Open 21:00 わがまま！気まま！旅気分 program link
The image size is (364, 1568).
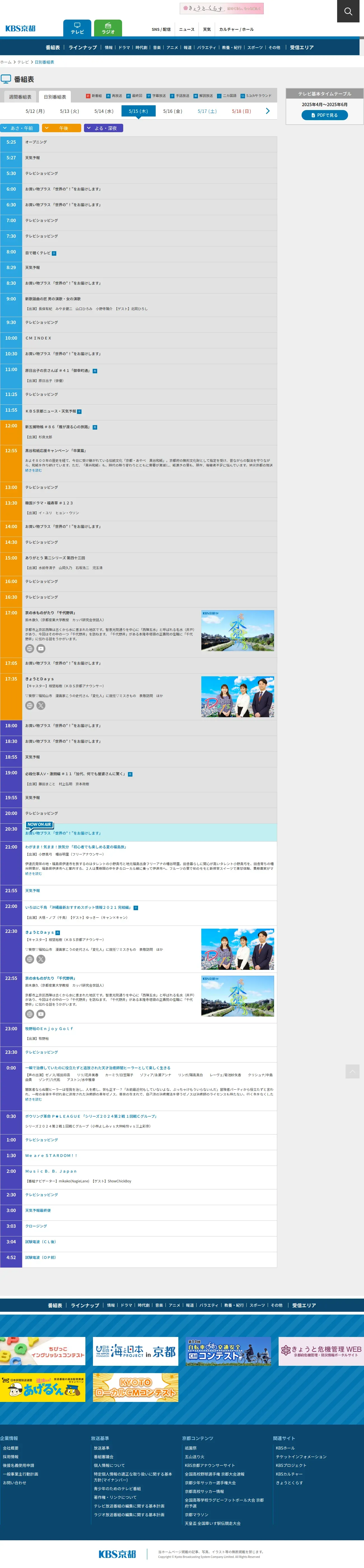tap(76, 847)
